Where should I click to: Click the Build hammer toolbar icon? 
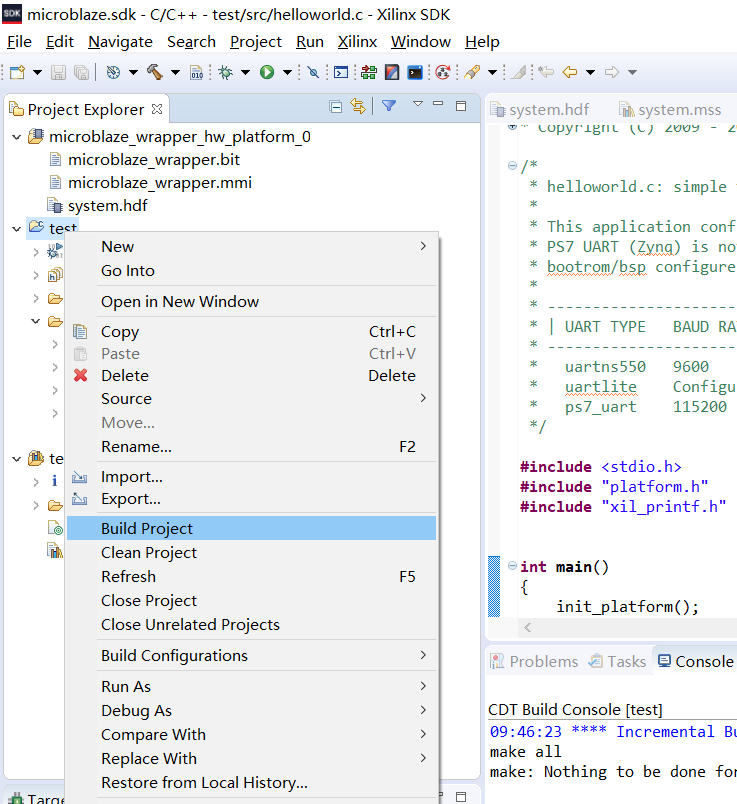pyautogui.click(x=154, y=72)
